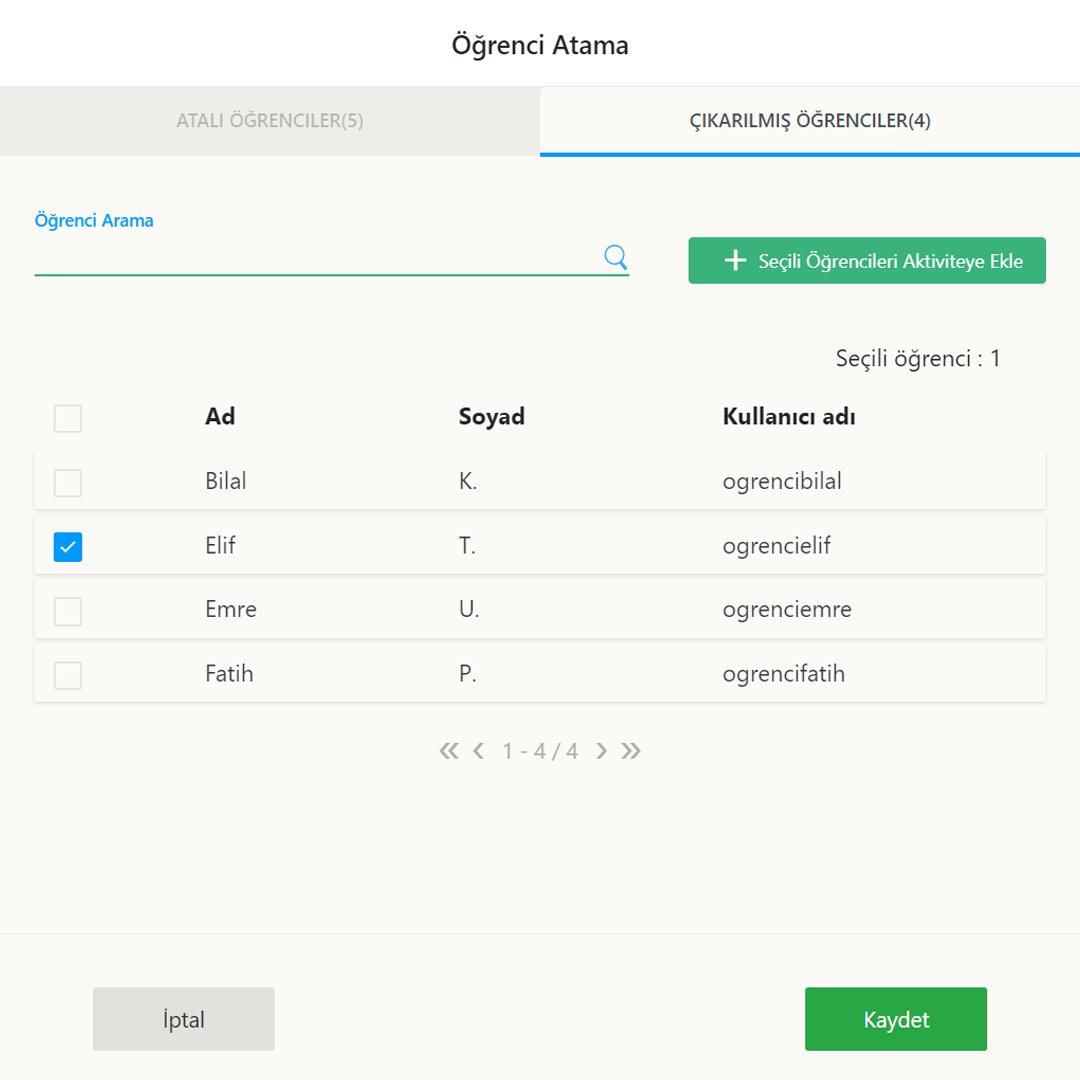
Task: Click Seçili Öğrencileri Aktiviteye Ekle button
Action: click(867, 260)
